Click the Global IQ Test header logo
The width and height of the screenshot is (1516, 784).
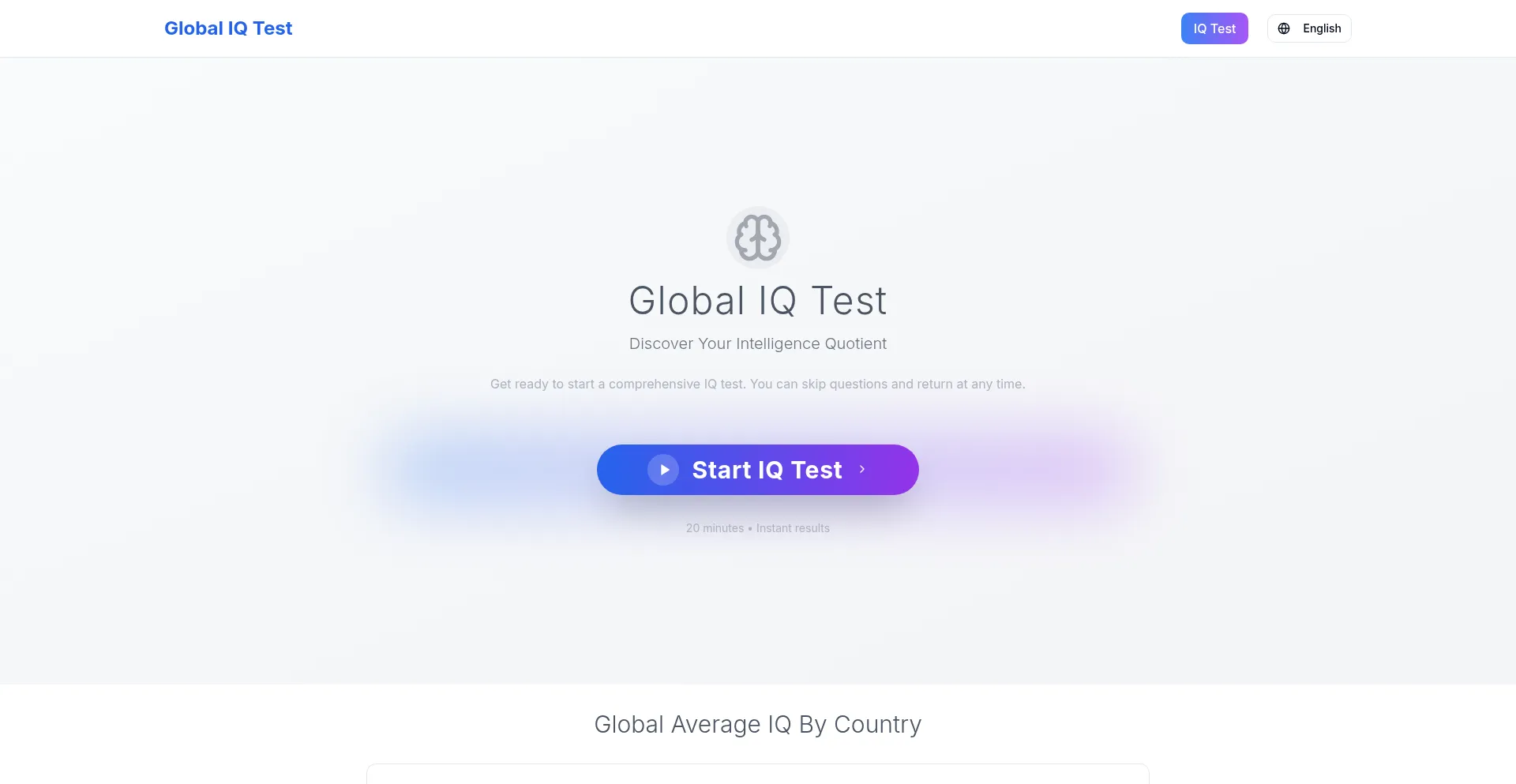click(x=228, y=28)
